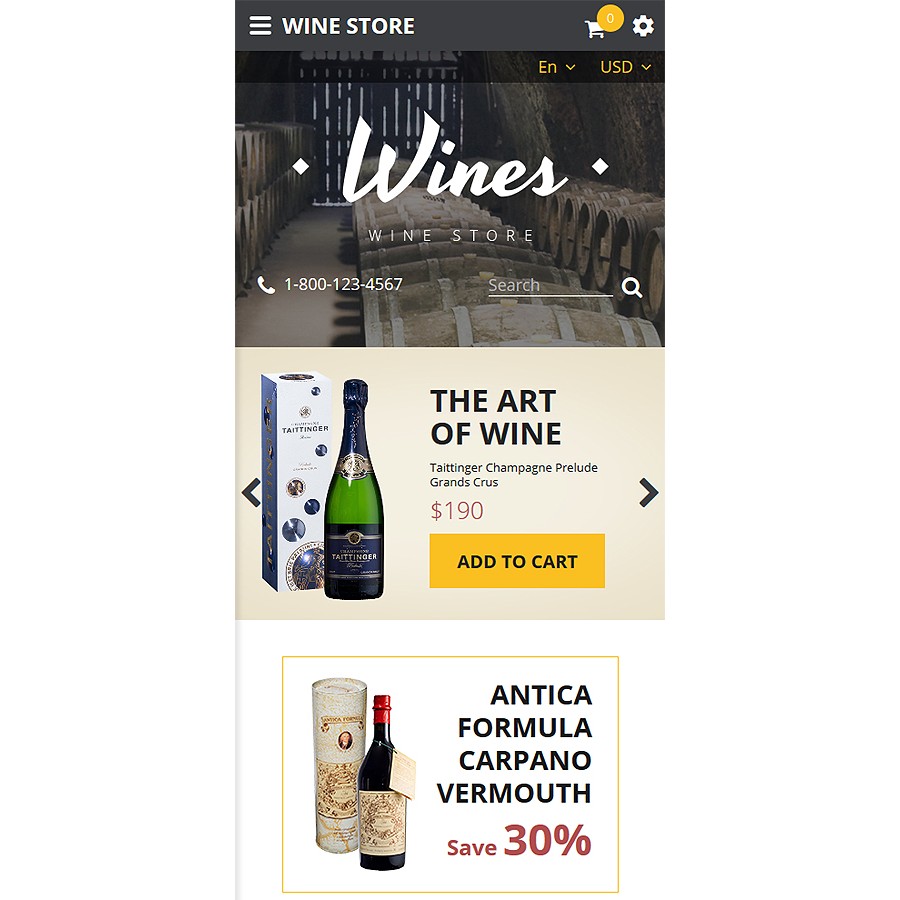This screenshot has width=900, height=900.
Task: Open the shopping cart icon
Action: [x=595, y=29]
